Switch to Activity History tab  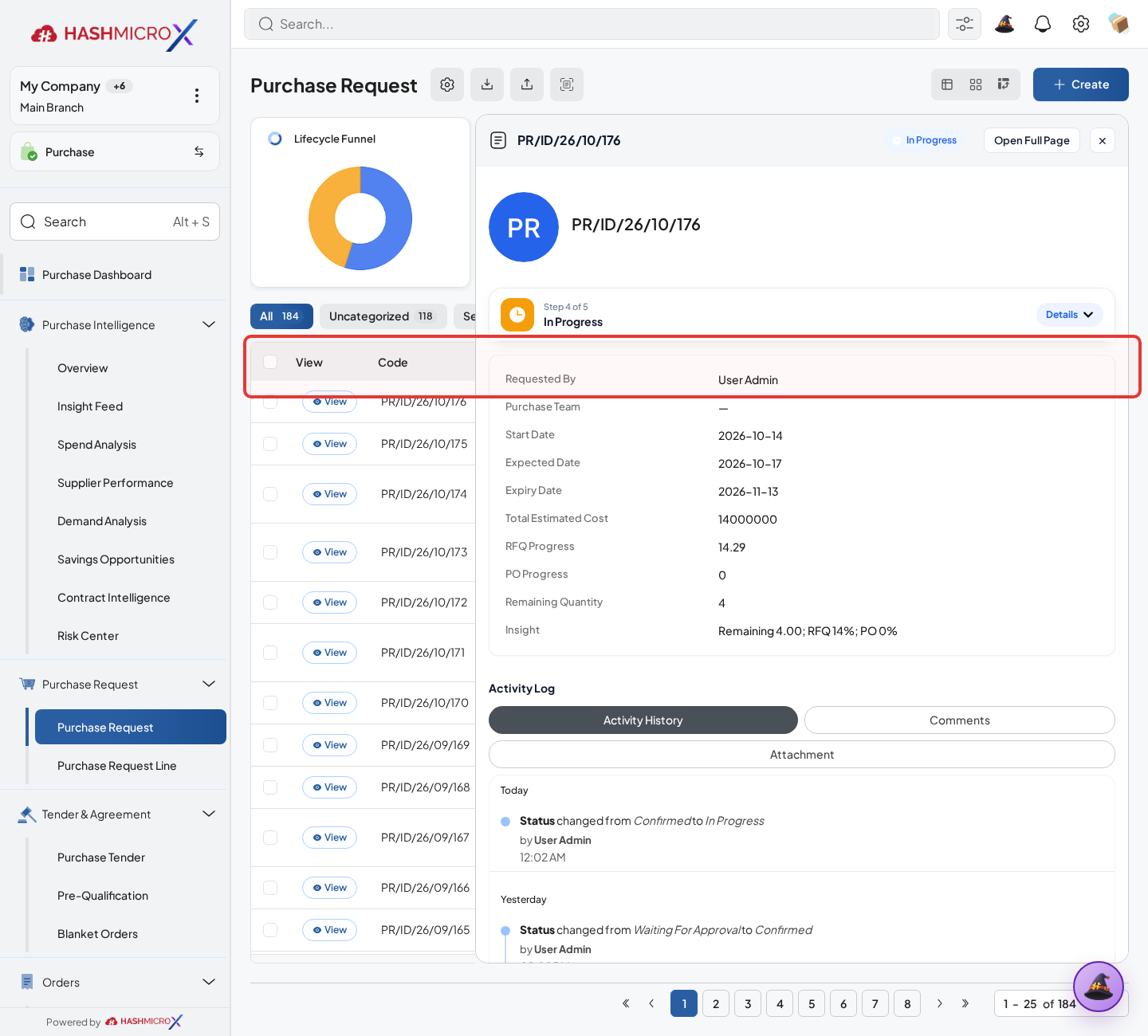pyautogui.click(x=643, y=720)
